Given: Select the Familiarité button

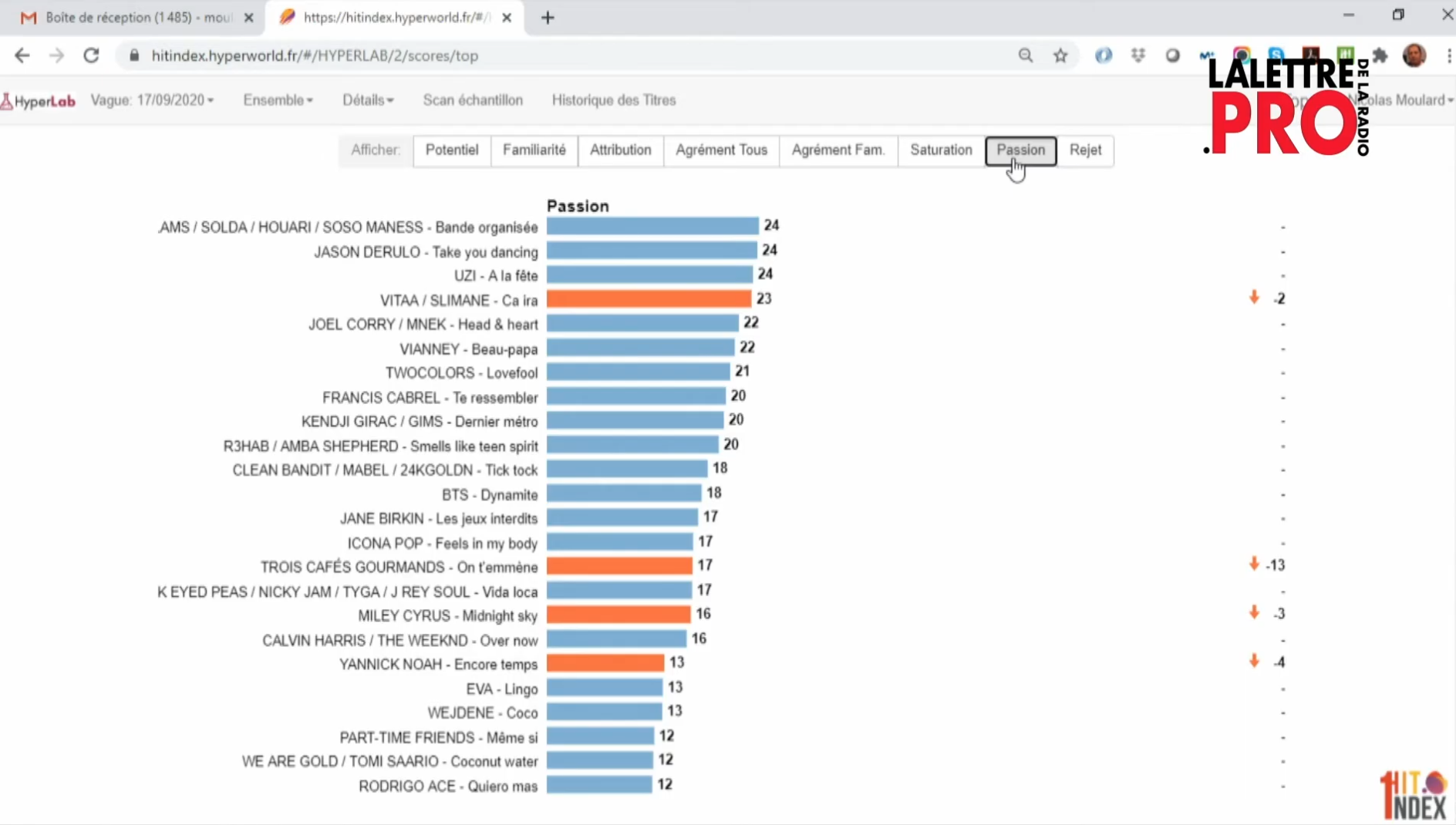Looking at the screenshot, I should [534, 150].
